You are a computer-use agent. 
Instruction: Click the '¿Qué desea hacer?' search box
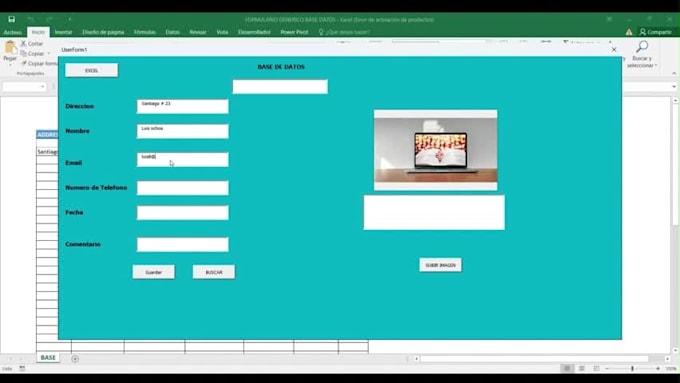(344, 32)
